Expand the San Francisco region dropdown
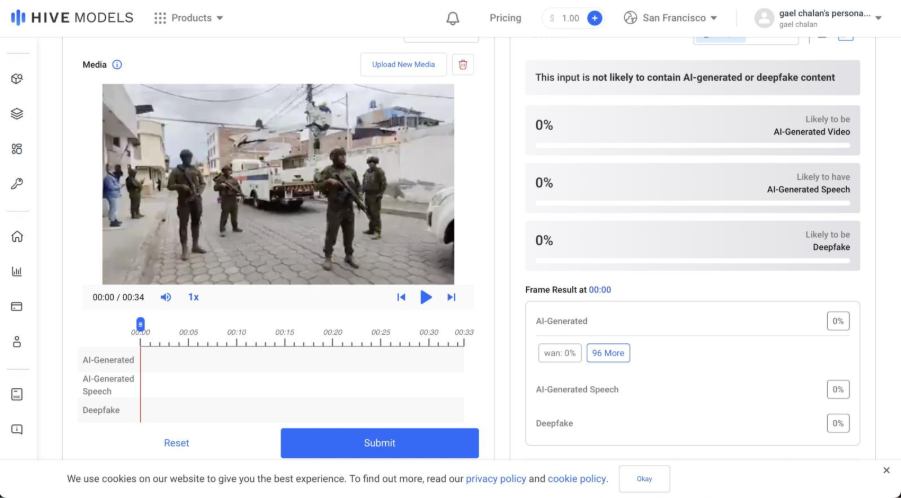 (670, 18)
